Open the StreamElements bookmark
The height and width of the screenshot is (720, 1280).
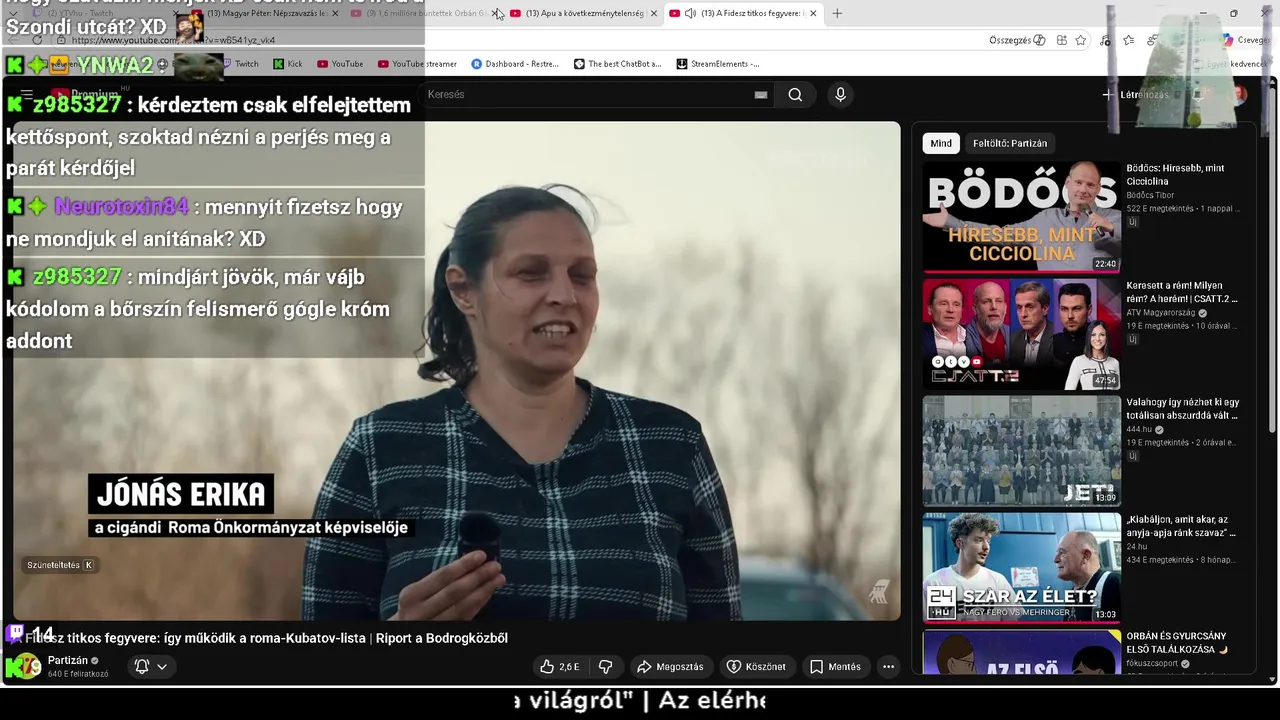pos(717,64)
